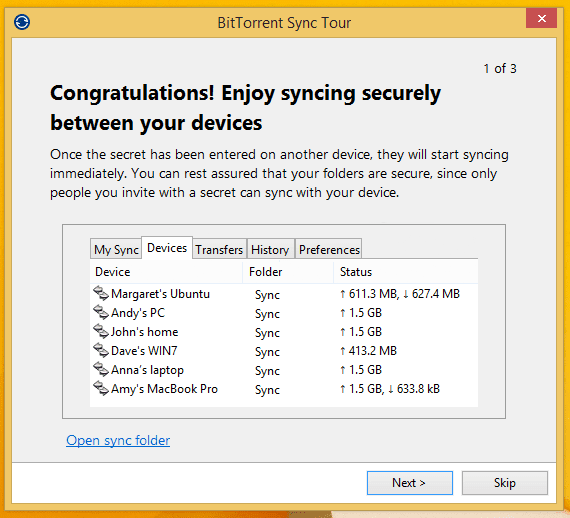Viewport: 570px width, 518px height.
Task: Click status '611.3 MB, 627.4 MB' for Margaret's Ubuntu
Action: pyautogui.click(x=400, y=294)
